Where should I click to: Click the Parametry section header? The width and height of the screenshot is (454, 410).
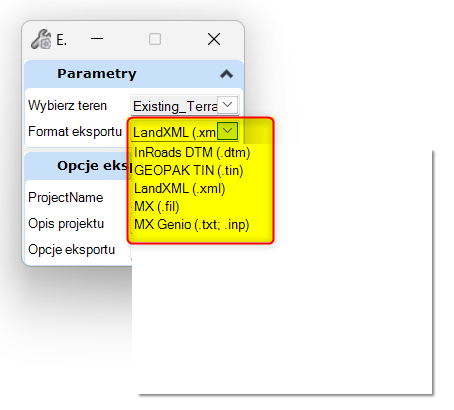[x=133, y=74]
